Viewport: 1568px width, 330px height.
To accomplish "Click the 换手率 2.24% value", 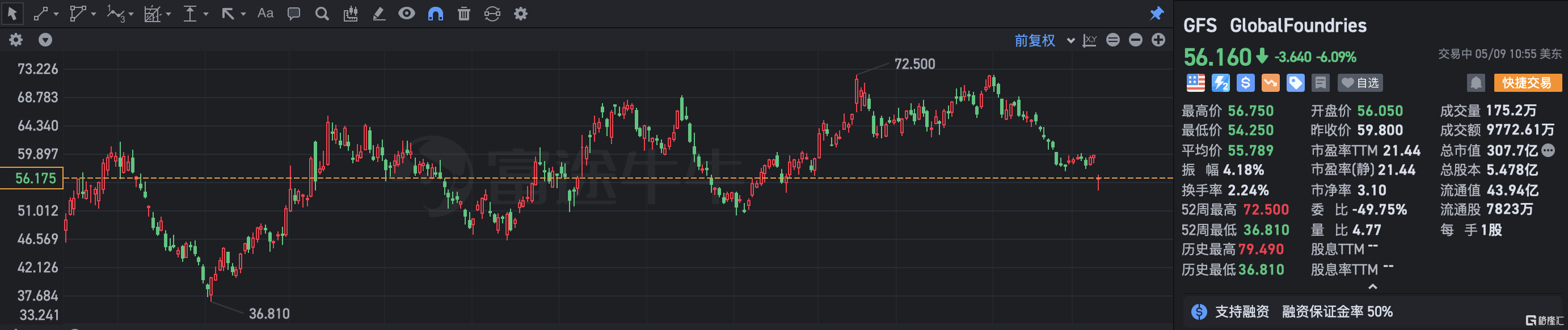I will tap(1249, 190).
